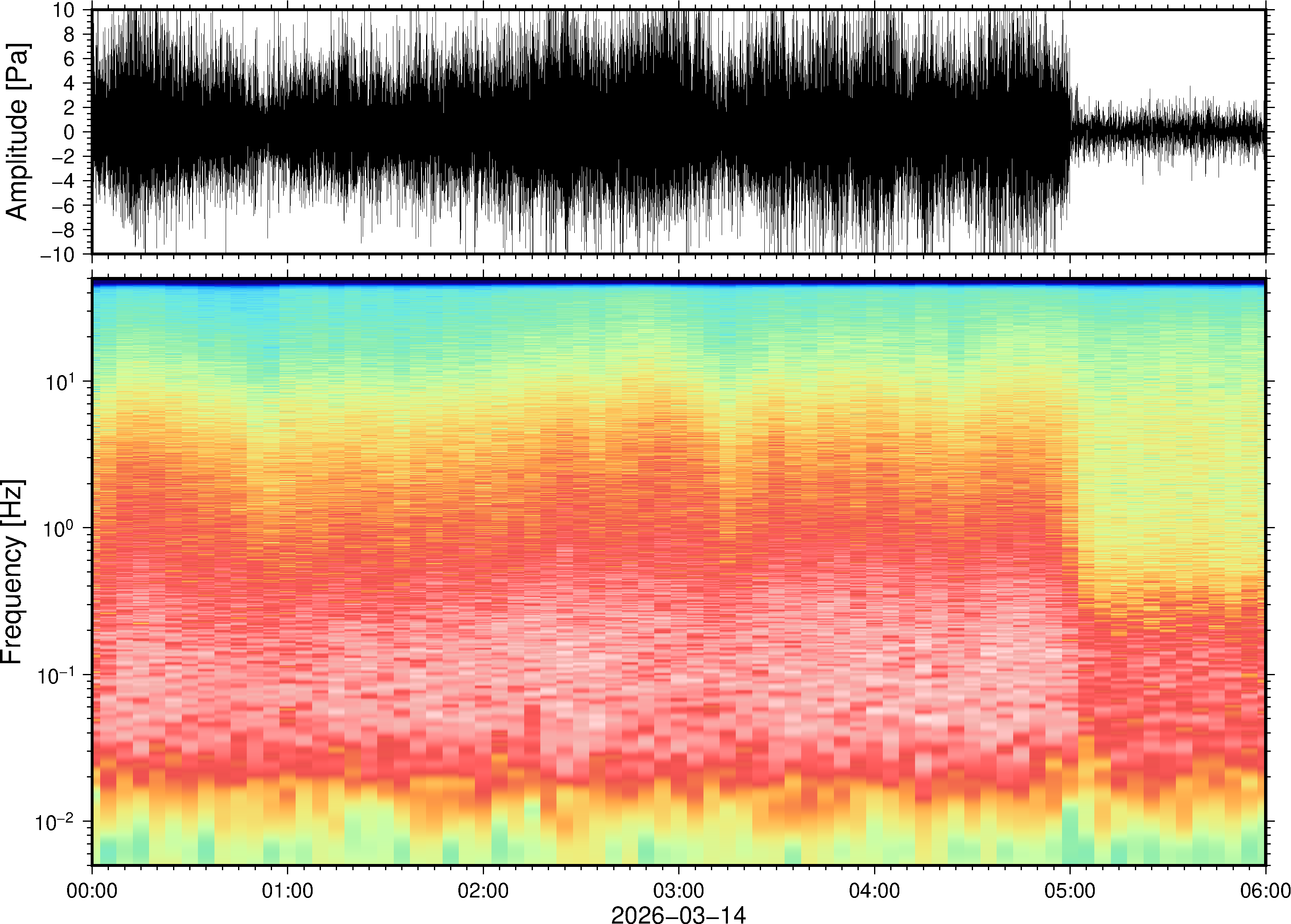Click the 10⁻² frequency tick label
The width and height of the screenshot is (1291, 924).
coord(56,822)
